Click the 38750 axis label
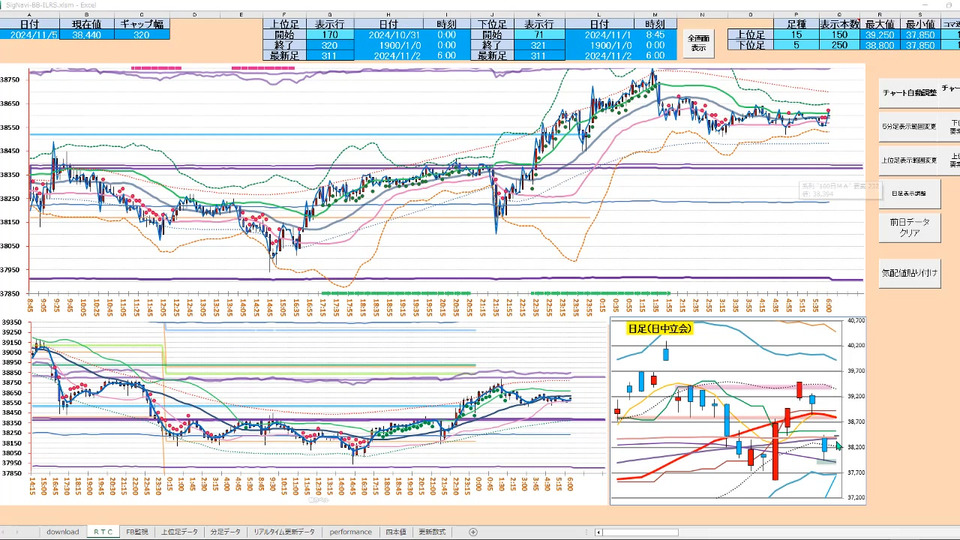This screenshot has height=540, width=960. point(10,80)
